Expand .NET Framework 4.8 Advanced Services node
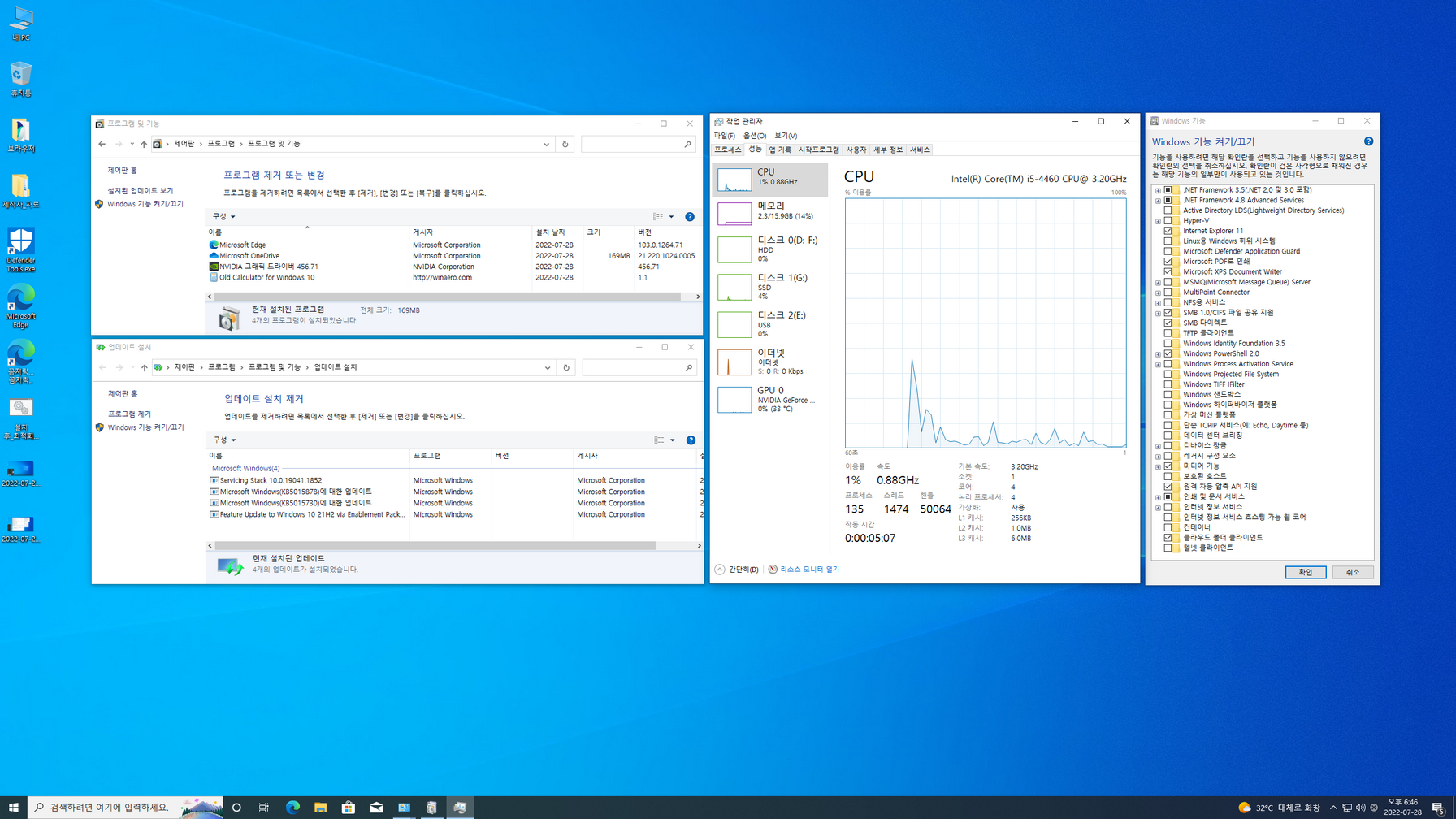1456x819 pixels. click(1158, 200)
